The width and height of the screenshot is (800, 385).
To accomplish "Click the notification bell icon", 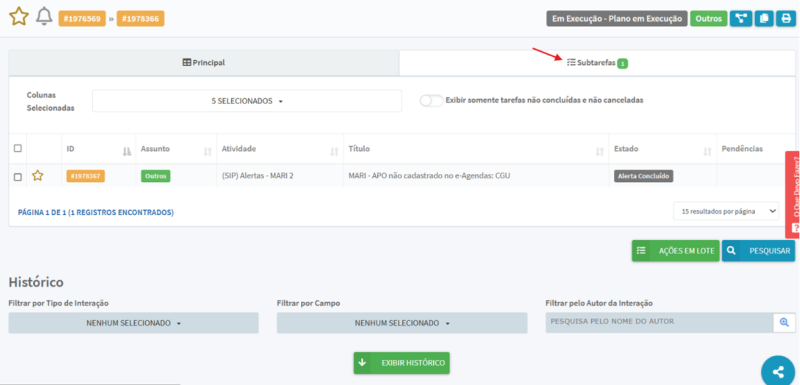I will click(x=44, y=17).
